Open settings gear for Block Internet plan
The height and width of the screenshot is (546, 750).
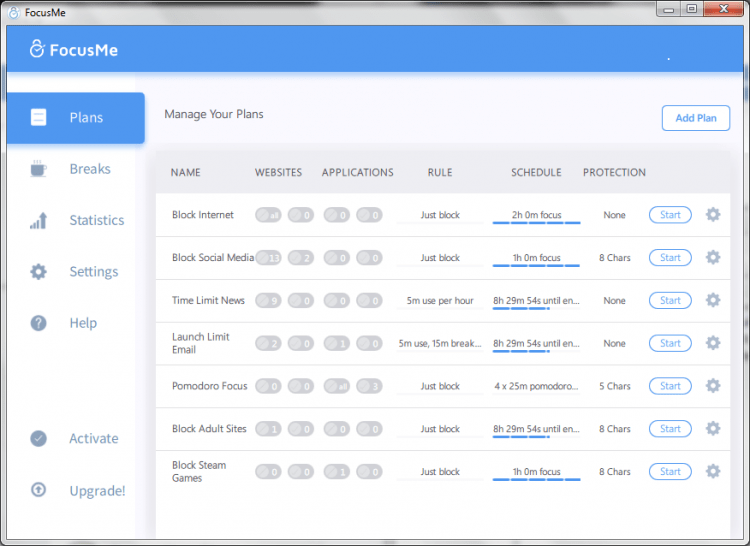click(x=713, y=215)
